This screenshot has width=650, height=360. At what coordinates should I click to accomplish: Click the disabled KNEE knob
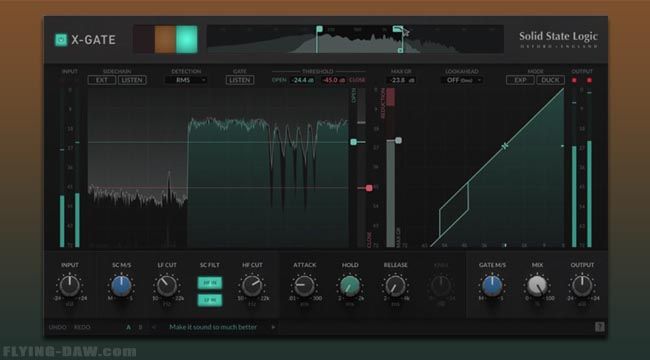440,286
